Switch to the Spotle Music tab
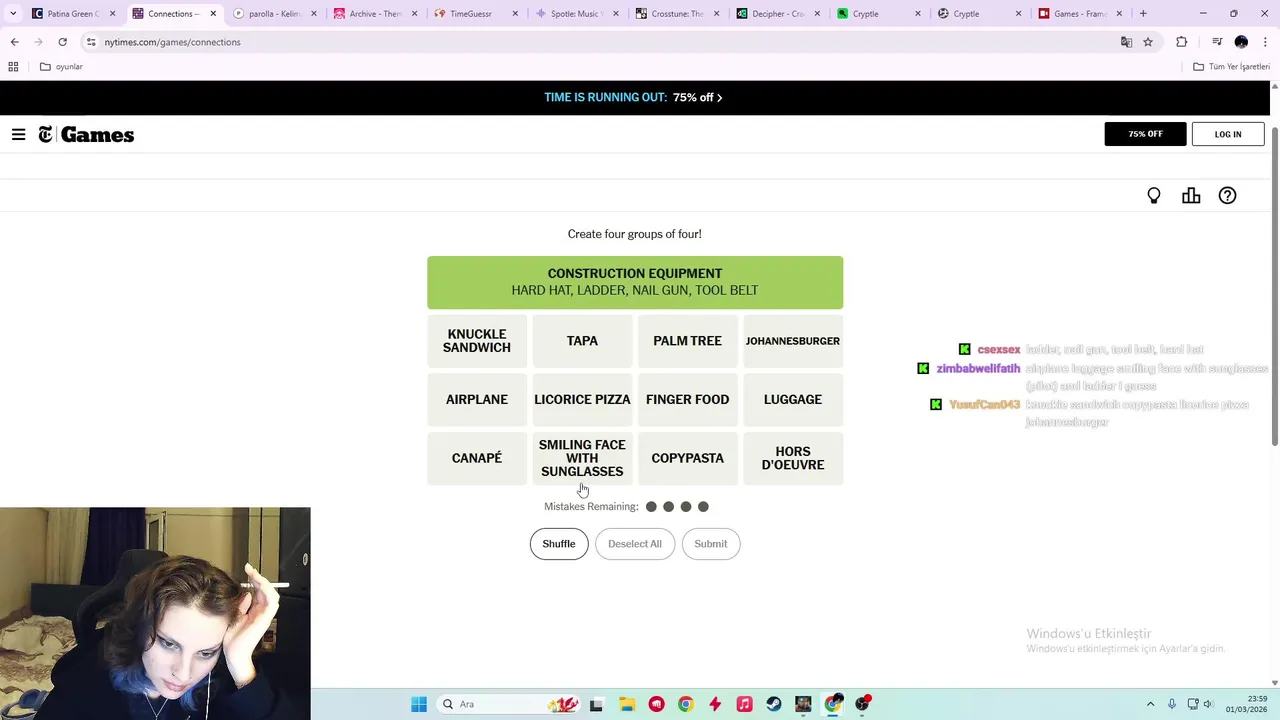The height and width of the screenshot is (720, 1280). pyautogui.click(x=576, y=14)
